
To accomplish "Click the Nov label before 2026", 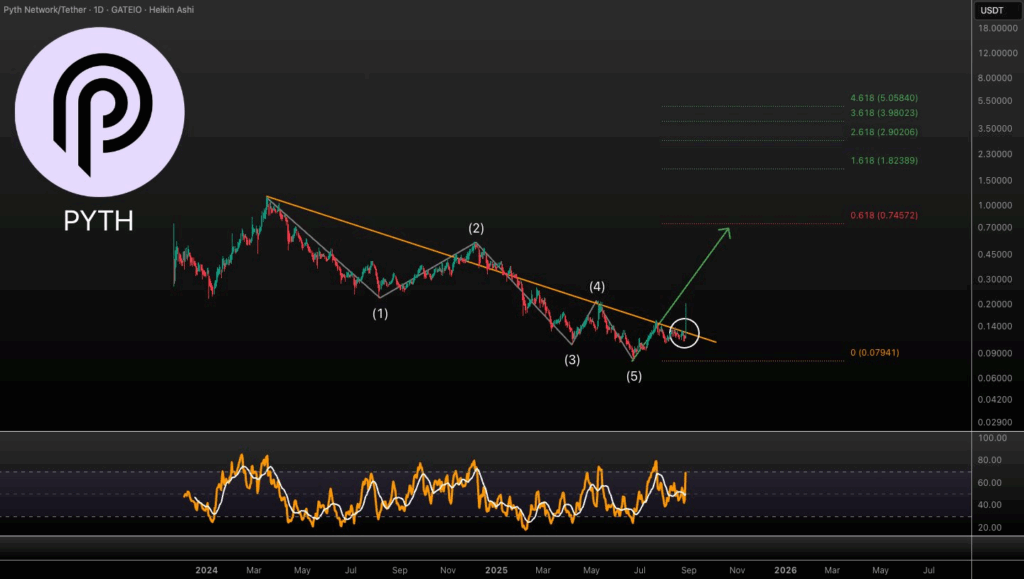I will click(737, 570).
